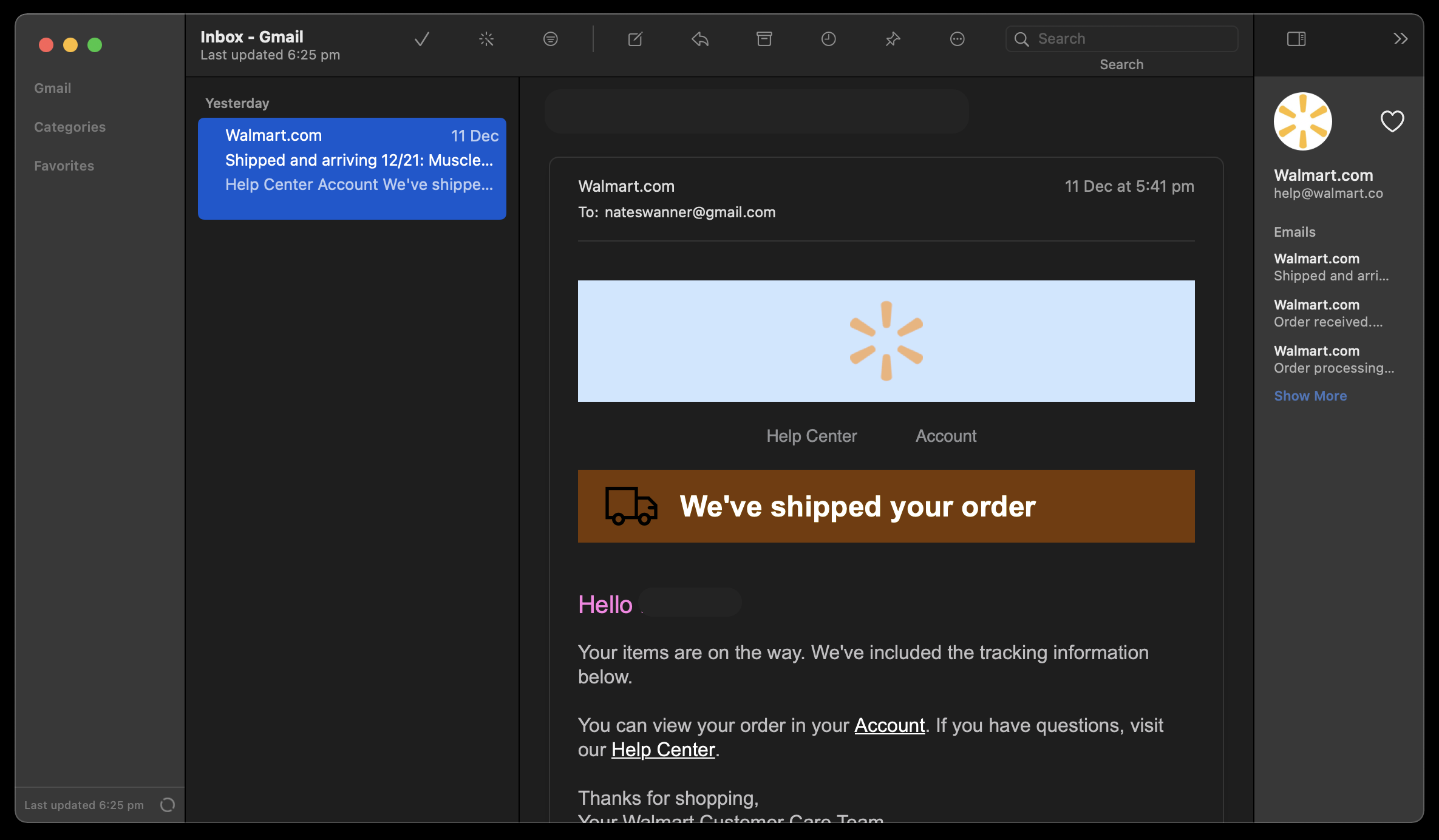
Task: Click the green fullscreen window button
Action: [x=95, y=45]
